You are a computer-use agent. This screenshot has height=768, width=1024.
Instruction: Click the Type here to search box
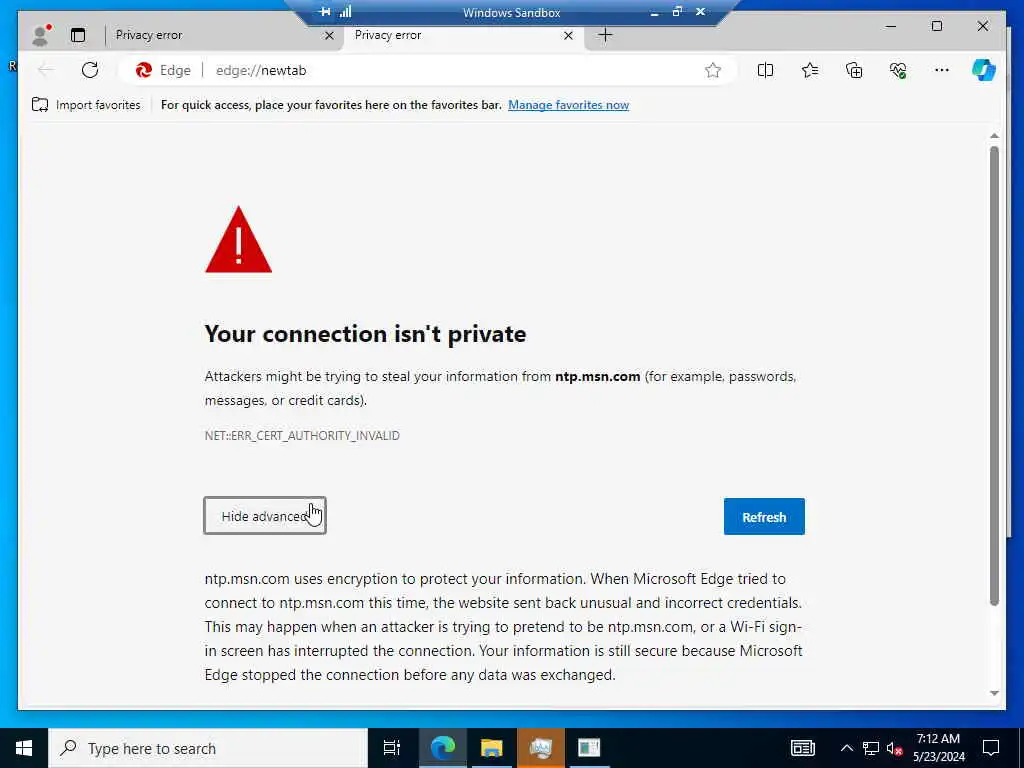tap(208, 748)
